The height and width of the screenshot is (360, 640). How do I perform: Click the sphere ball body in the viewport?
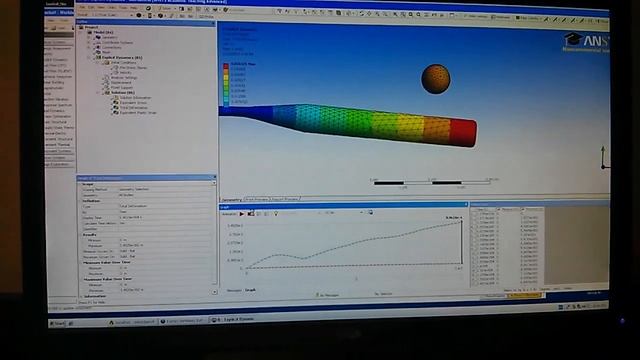coord(436,79)
